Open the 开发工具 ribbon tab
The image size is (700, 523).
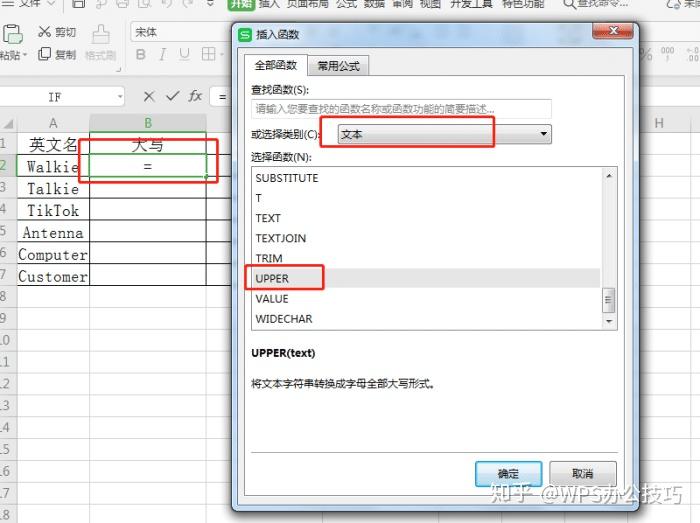point(471,4)
